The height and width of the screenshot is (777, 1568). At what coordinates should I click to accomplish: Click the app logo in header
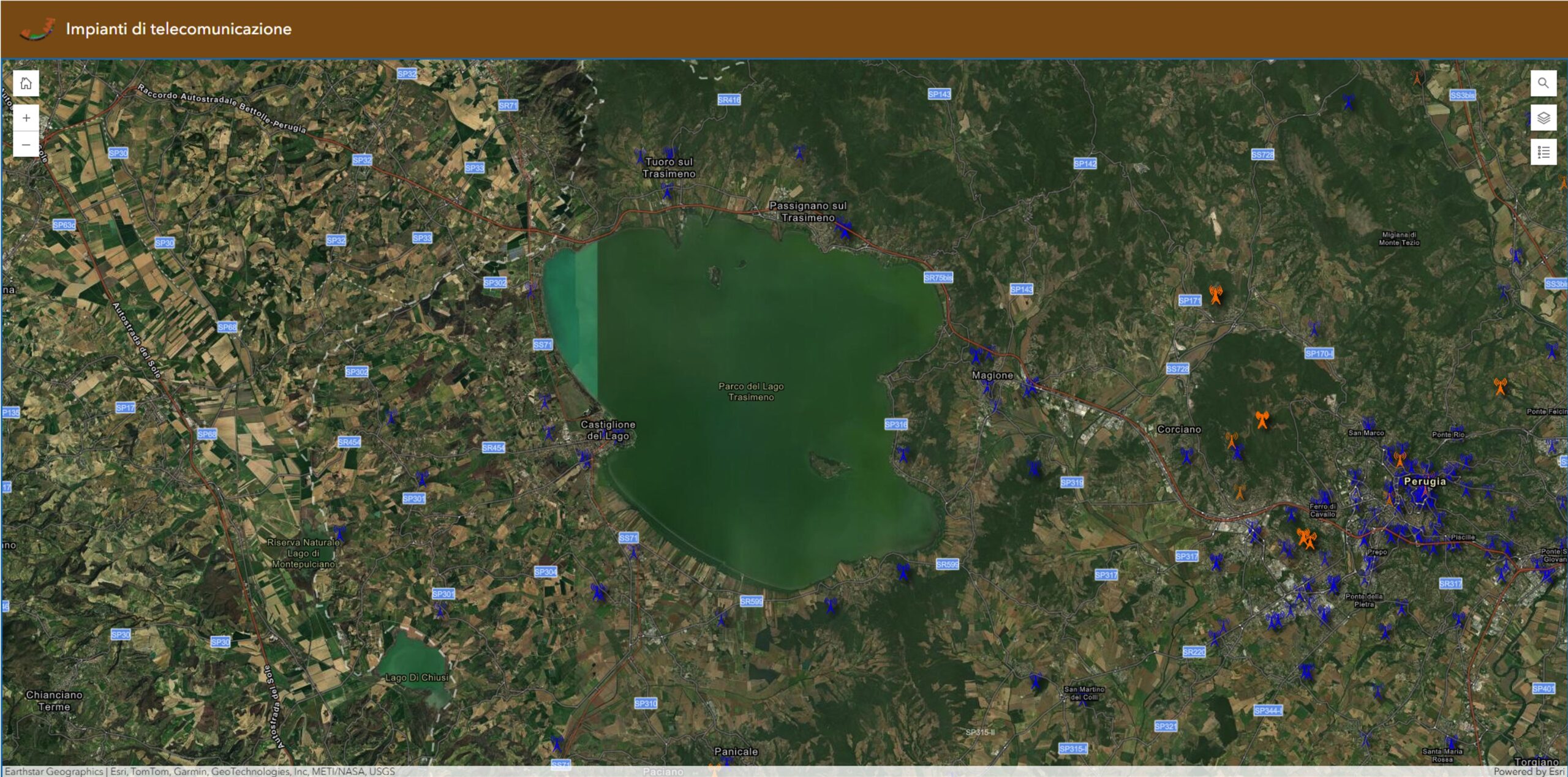tap(37, 29)
